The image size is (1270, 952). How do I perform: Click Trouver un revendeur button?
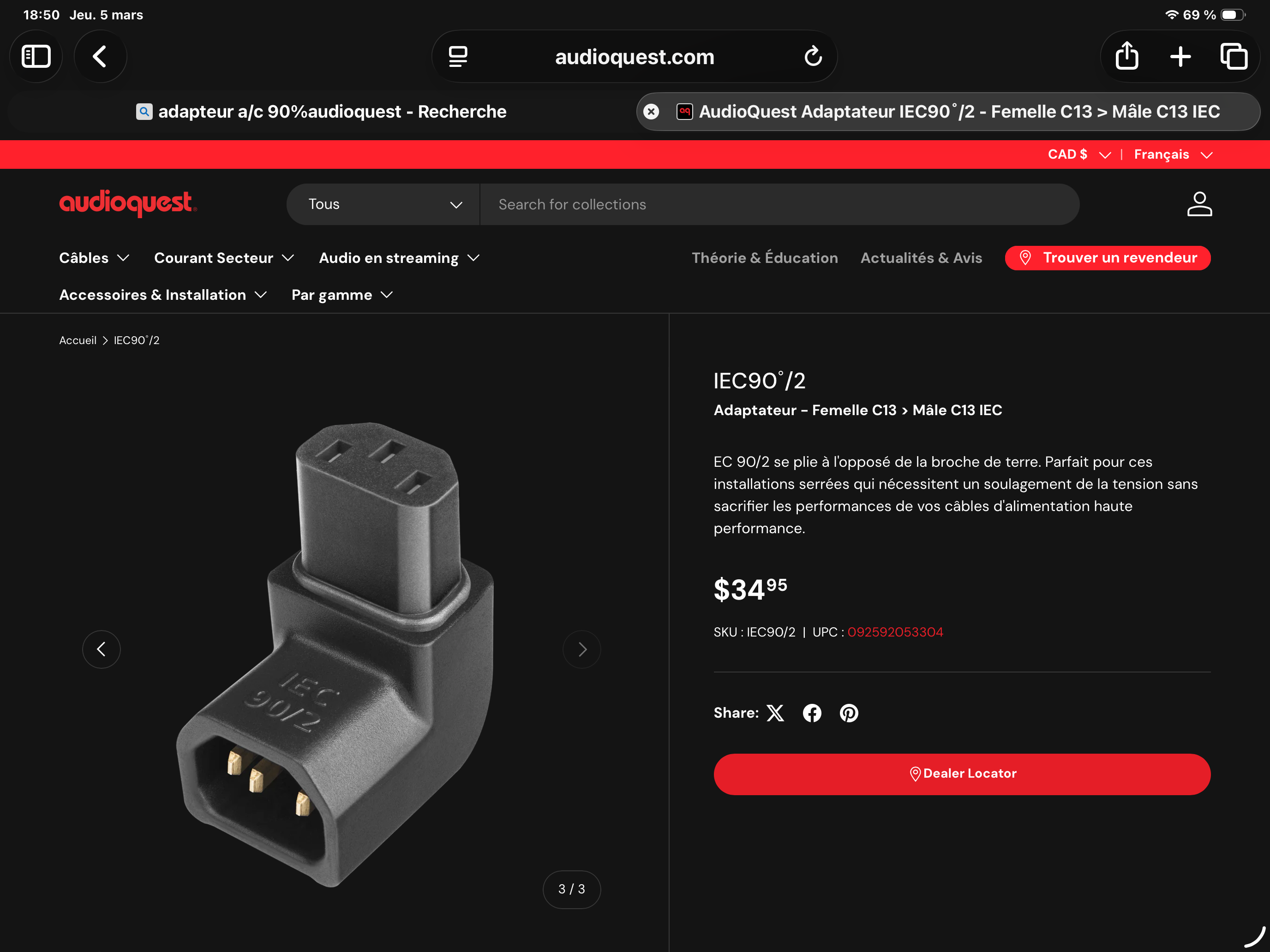point(1108,258)
